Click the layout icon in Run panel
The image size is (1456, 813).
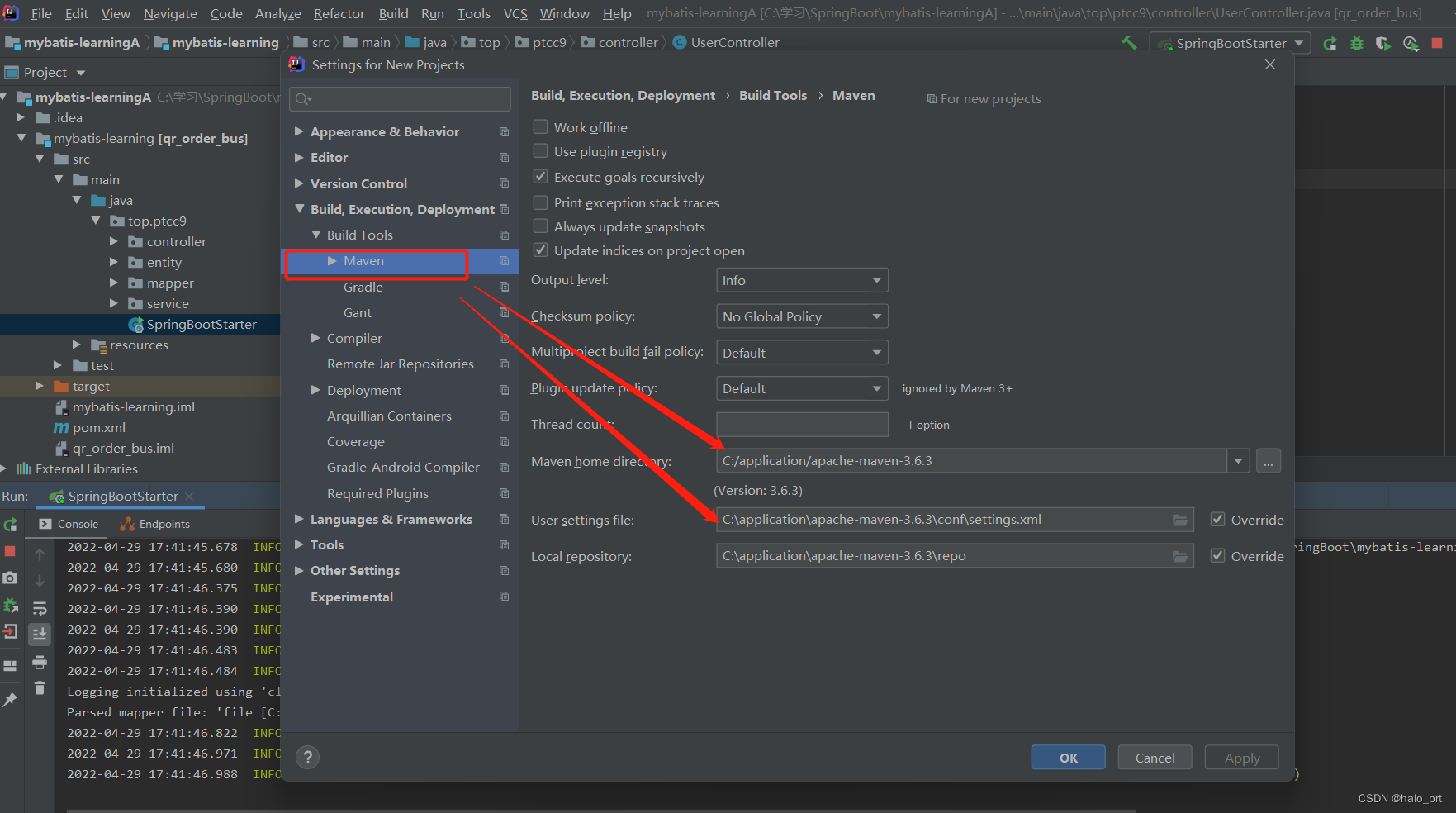coord(11,666)
